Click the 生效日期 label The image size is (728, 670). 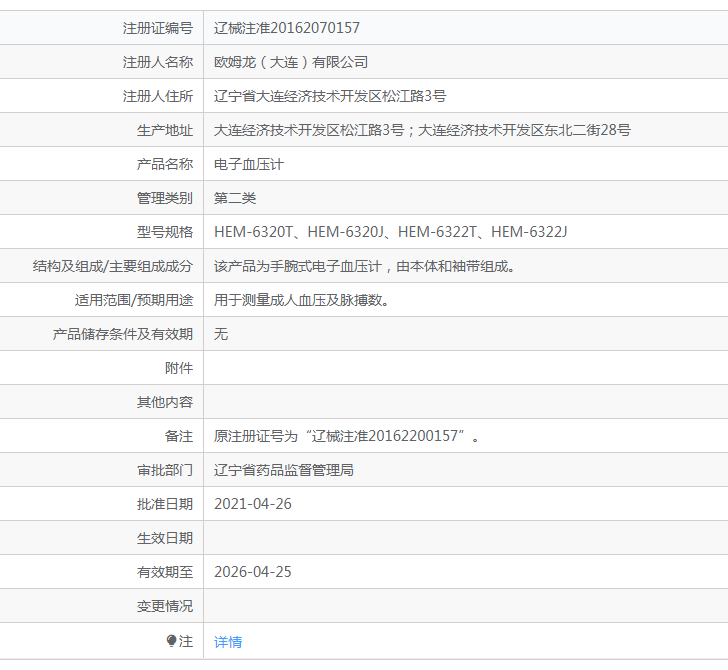click(165, 538)
